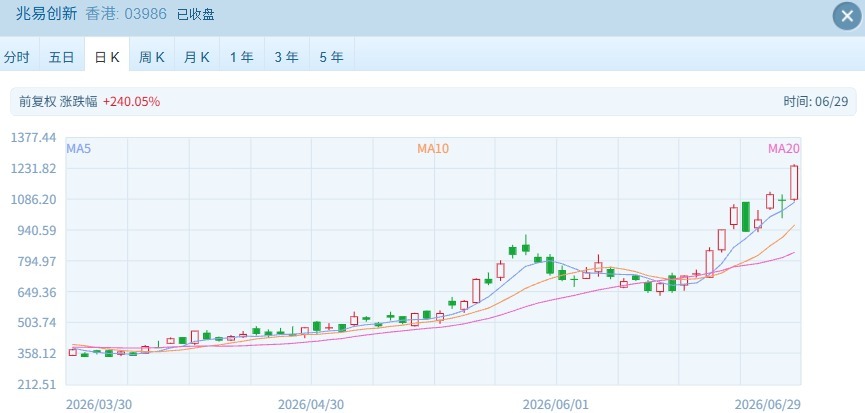
Task: Click the 212.51 price axis label
Action: point(36,384)
